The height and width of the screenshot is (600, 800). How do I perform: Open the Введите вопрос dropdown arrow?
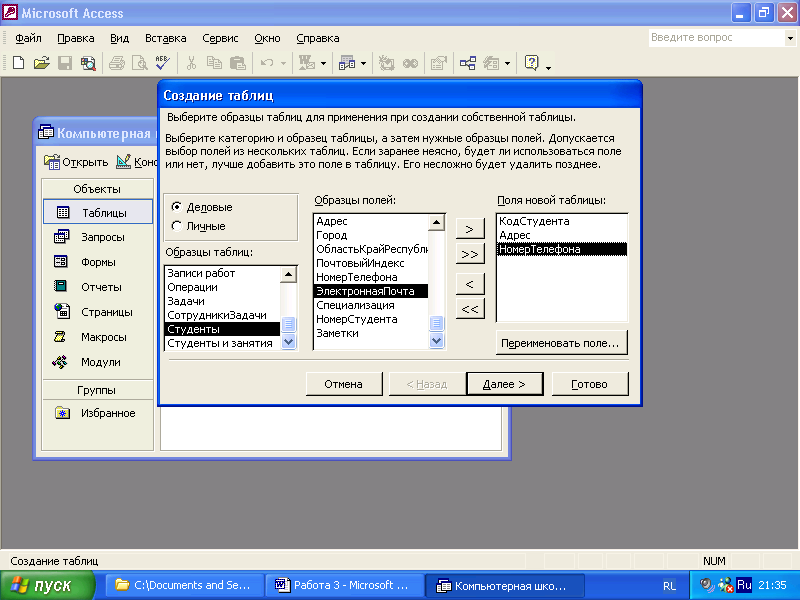790,38
